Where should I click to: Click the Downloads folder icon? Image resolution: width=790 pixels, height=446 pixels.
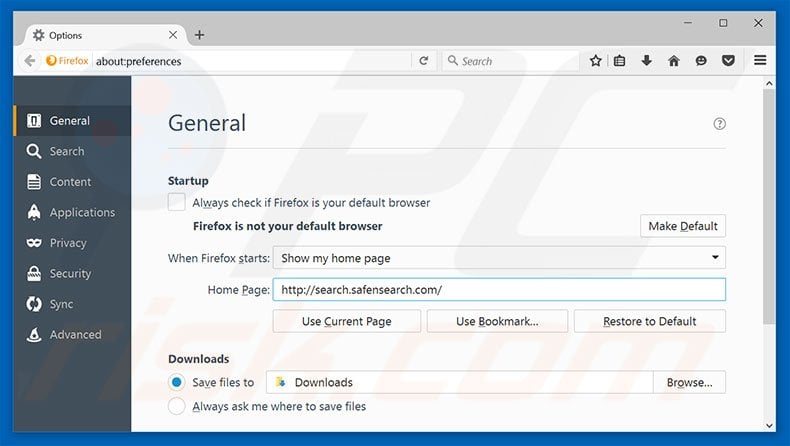click(x=281, y=382)
